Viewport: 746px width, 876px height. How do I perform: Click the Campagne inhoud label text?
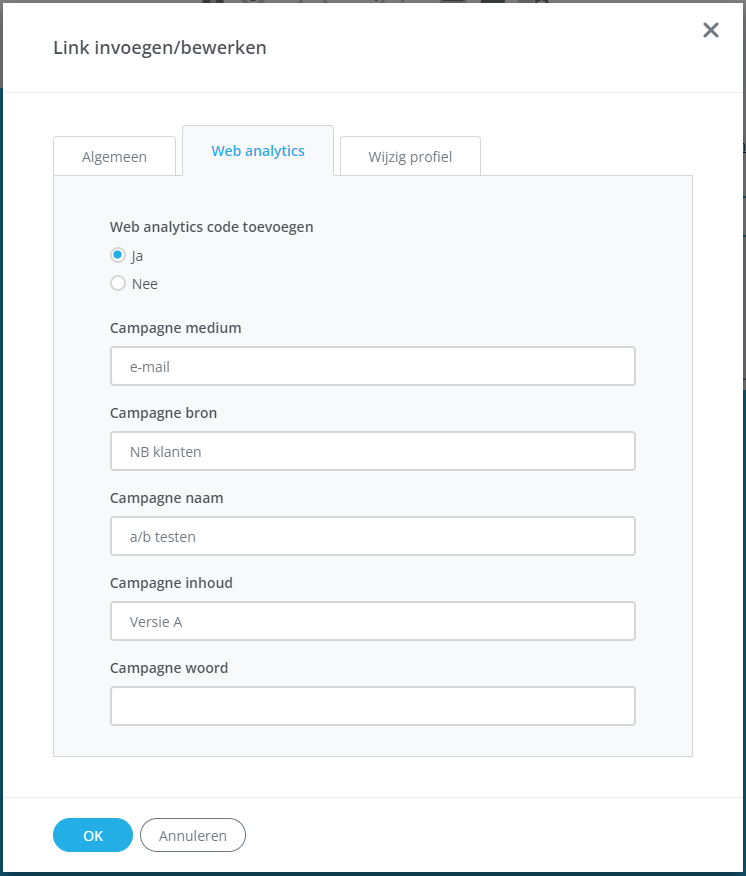(171, 582)
